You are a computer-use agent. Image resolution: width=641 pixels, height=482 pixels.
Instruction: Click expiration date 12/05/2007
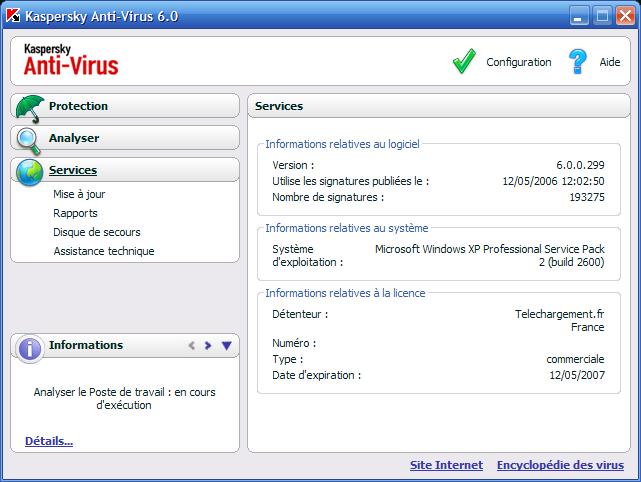(x=577, y=375)
